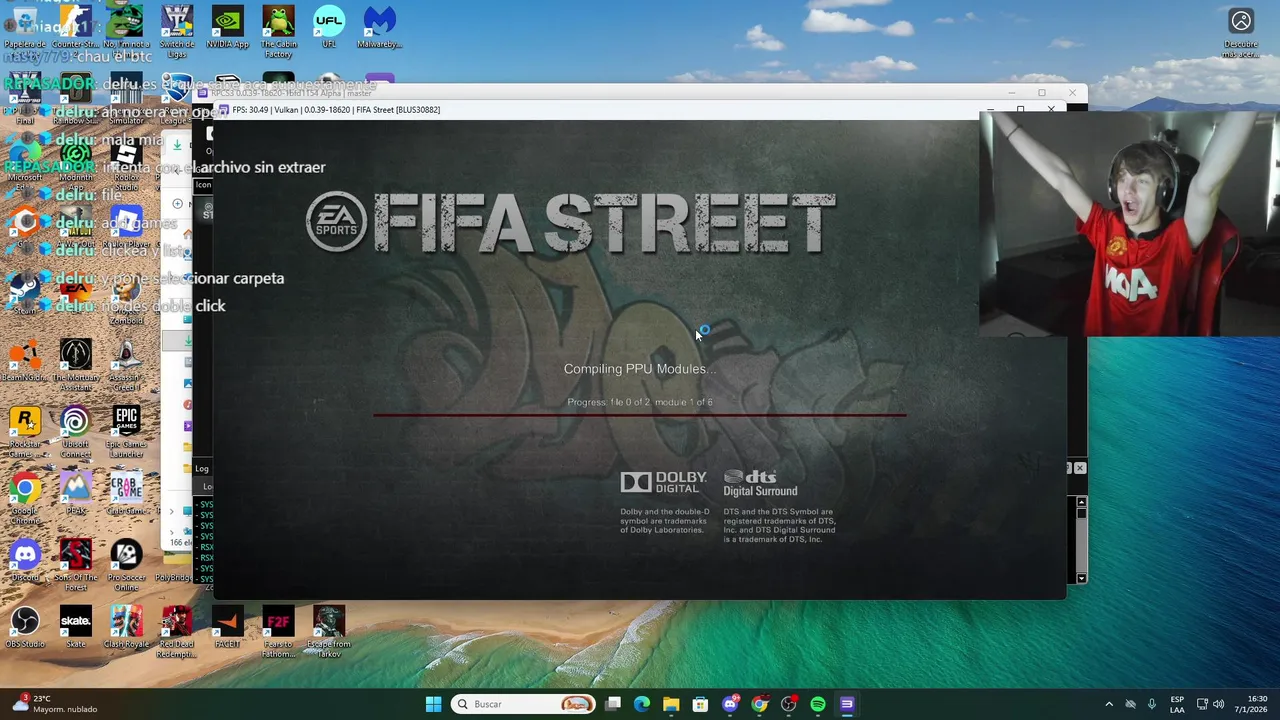Open the Assassin's Creed desktop shortcut
The image size is (1280, 720).
pos(126,366)
